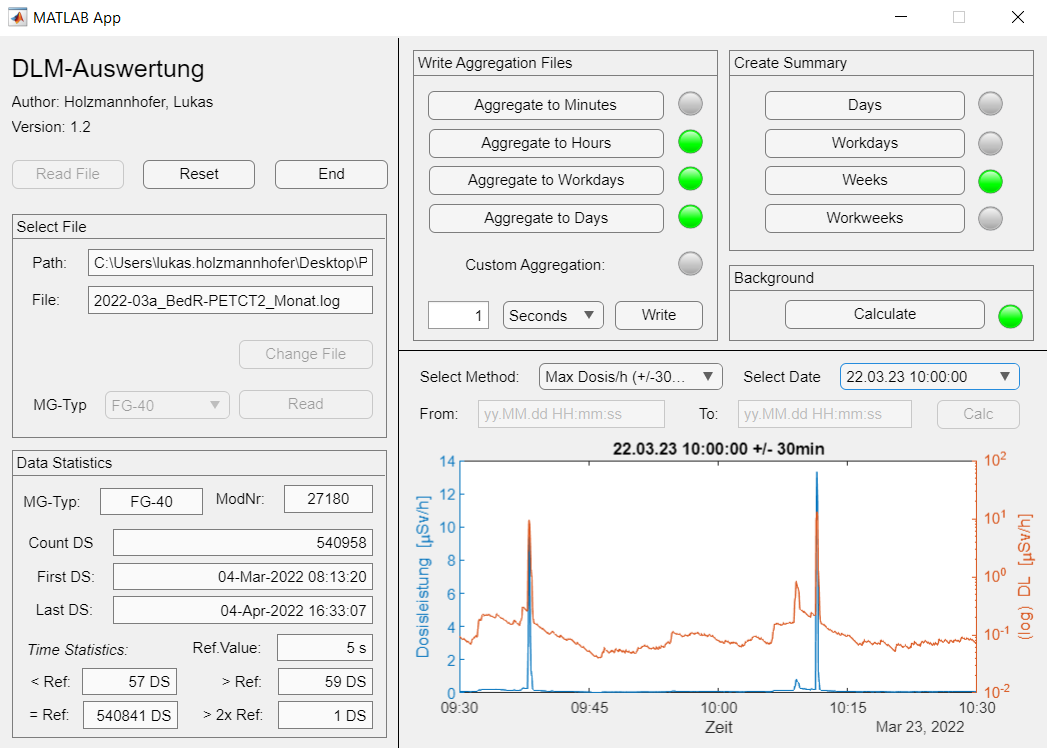Viewport: 1047px width, 748px height.
Task: Click the 'Version: 1.2' text
Action: point(51,127)
